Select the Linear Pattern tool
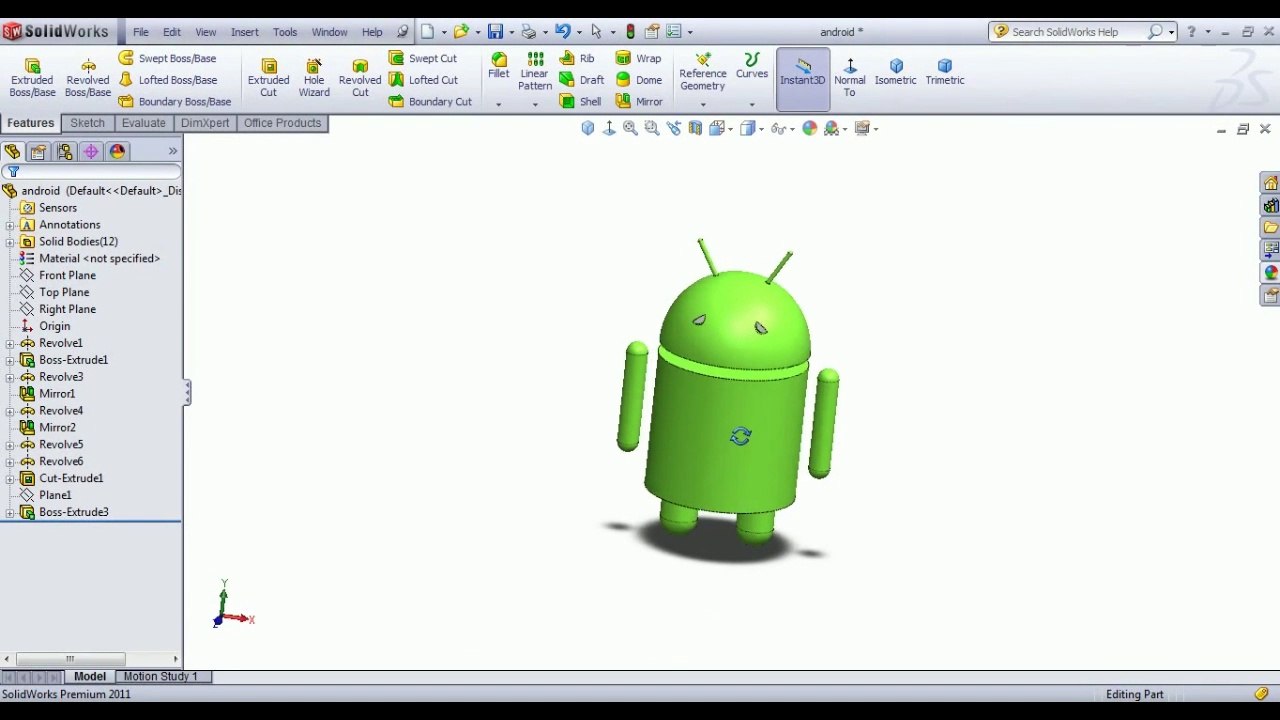The width and height of the screenshot is (1280, 720). coord(535,72)
